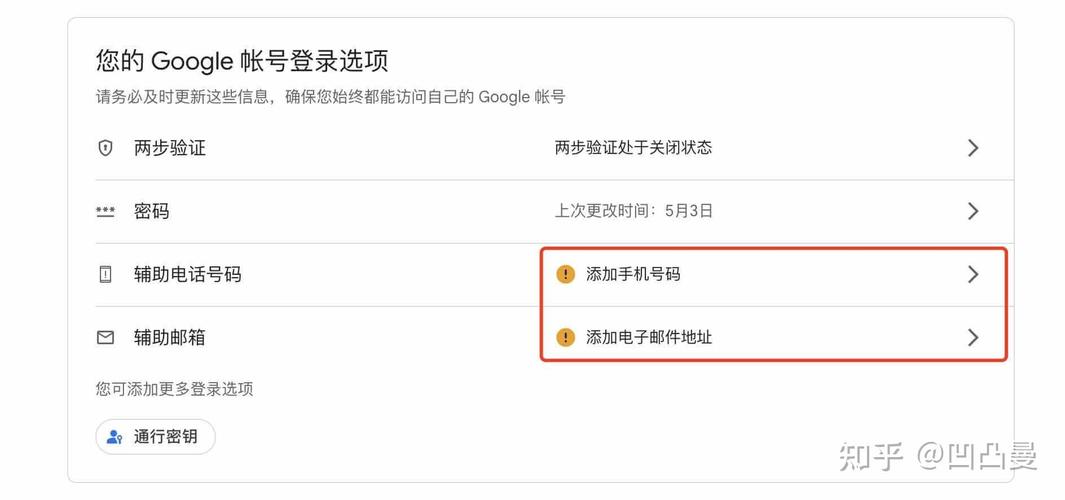Viewport: 1065px width, 500px height.
Task: Open 添加手机号码 row chevron arrow
Action: coord(973,274)
